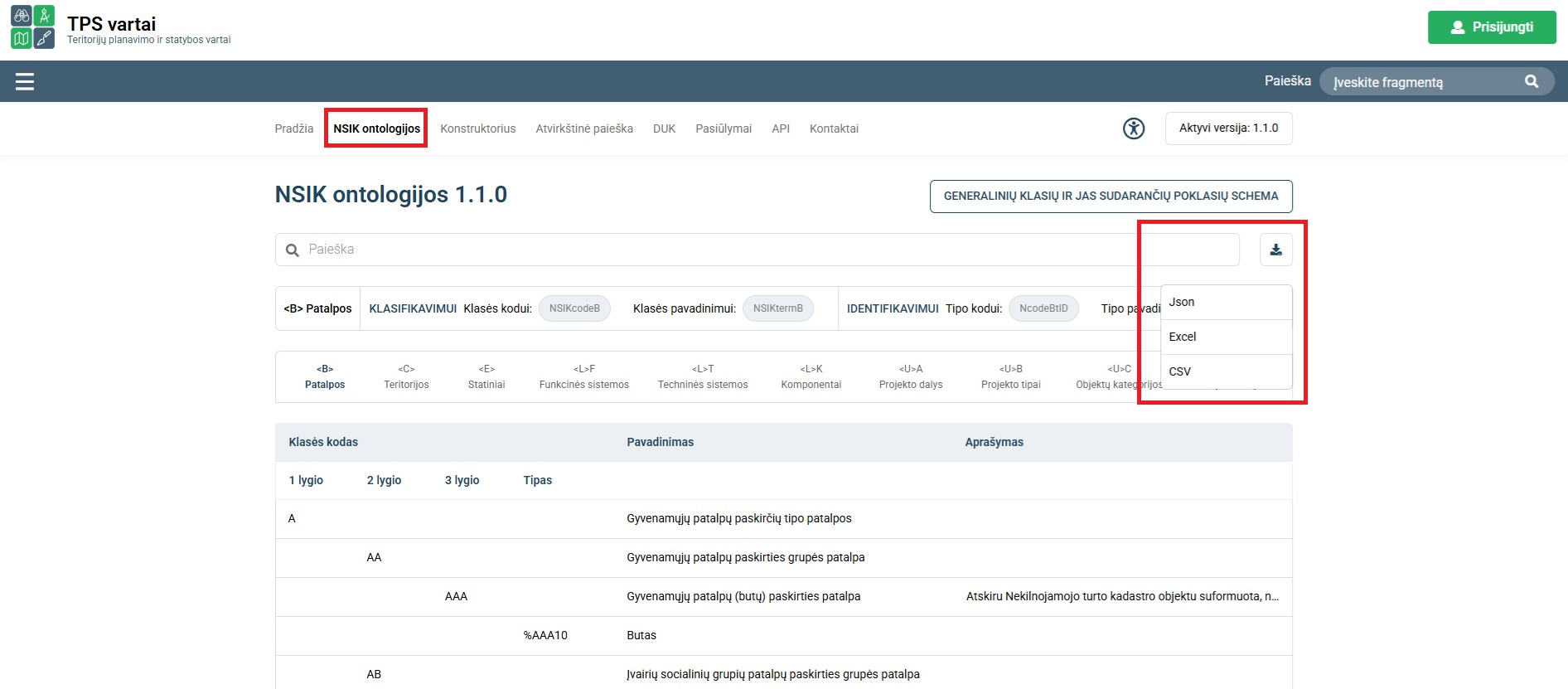Go to the Komponentai <L>K tab
The height and width of the screenshot is (689, 1568).
811,376
